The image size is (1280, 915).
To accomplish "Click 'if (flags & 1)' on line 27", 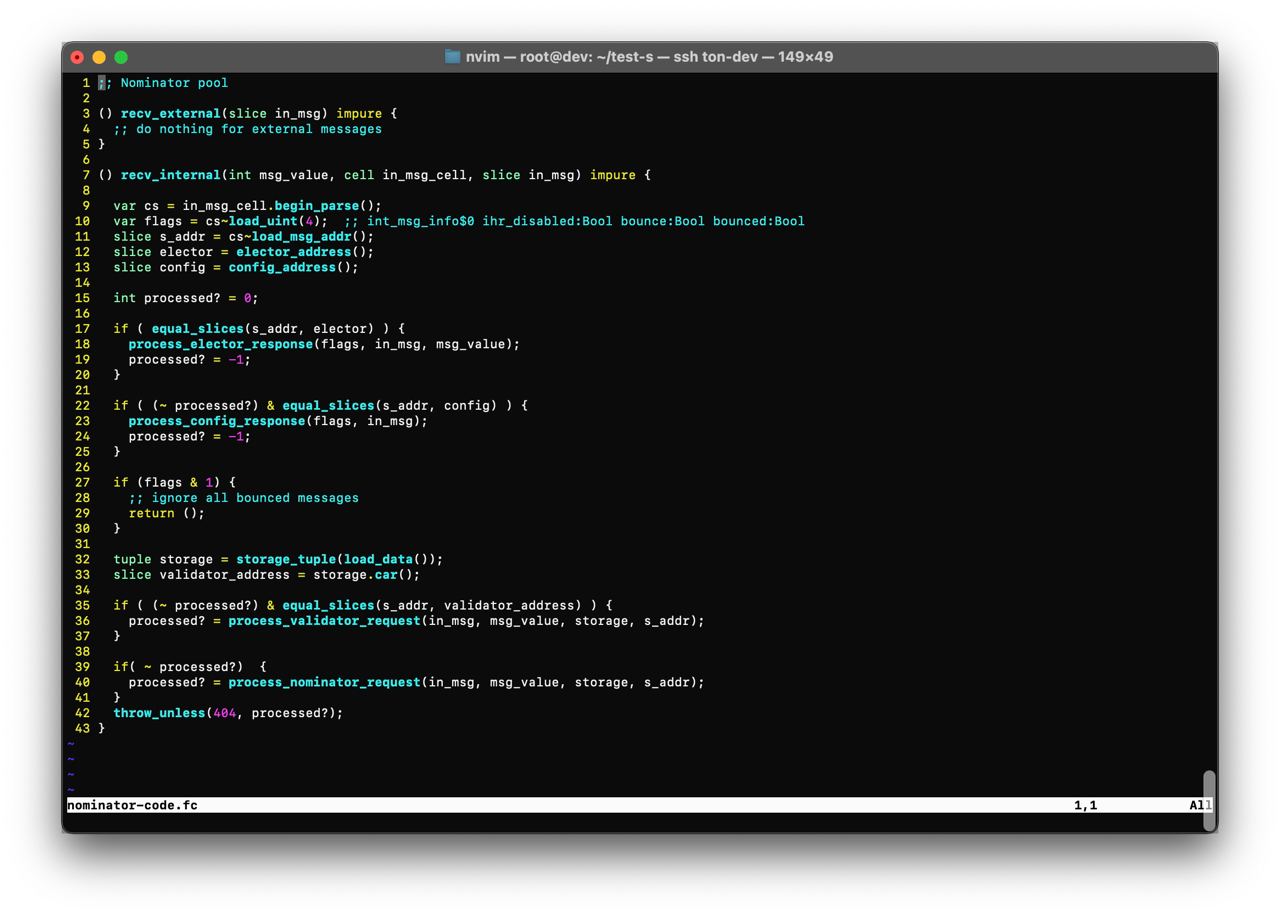I will click(x=167, y=483).
